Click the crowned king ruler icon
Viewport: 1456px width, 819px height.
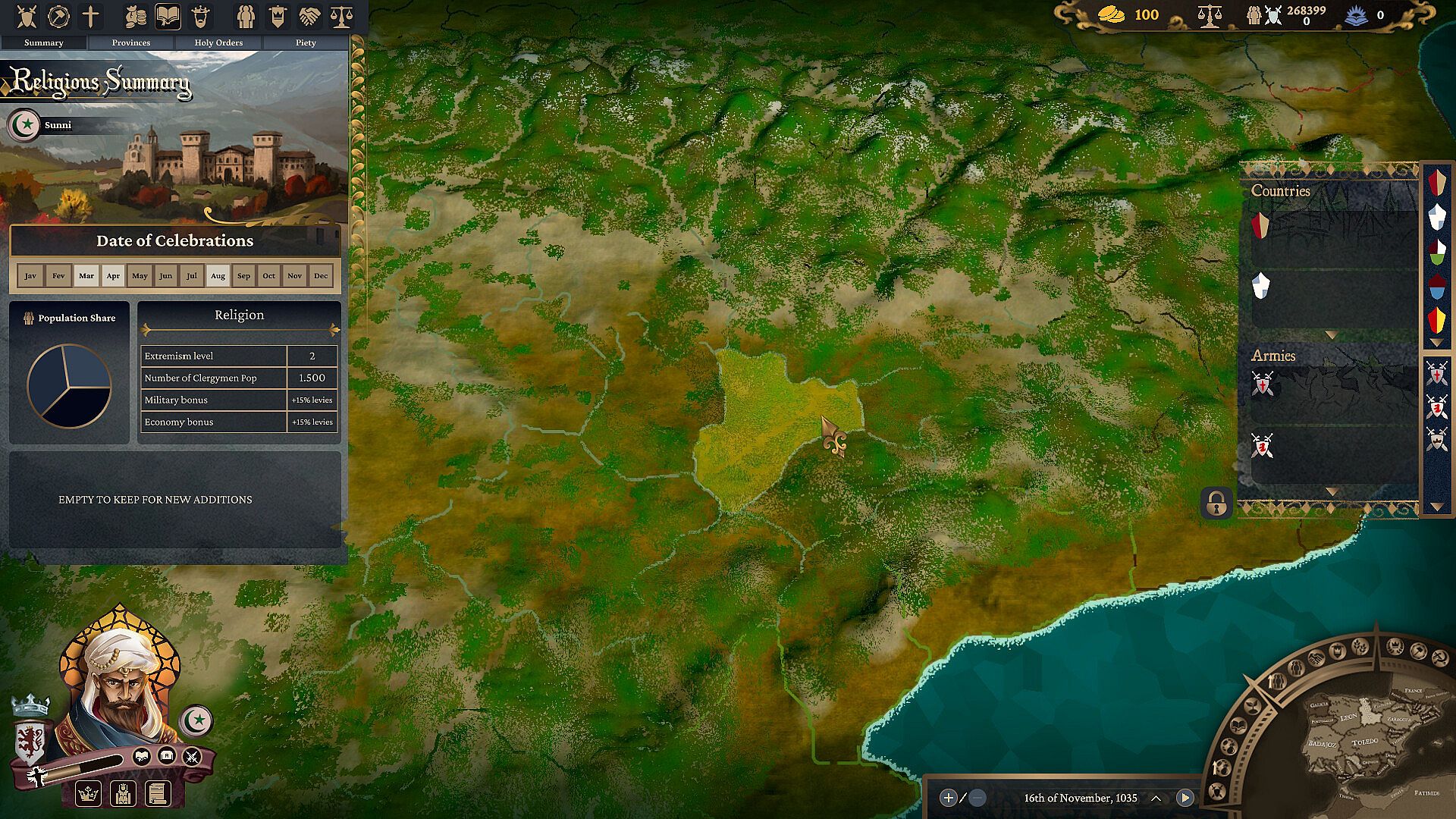tap(200, 16)
